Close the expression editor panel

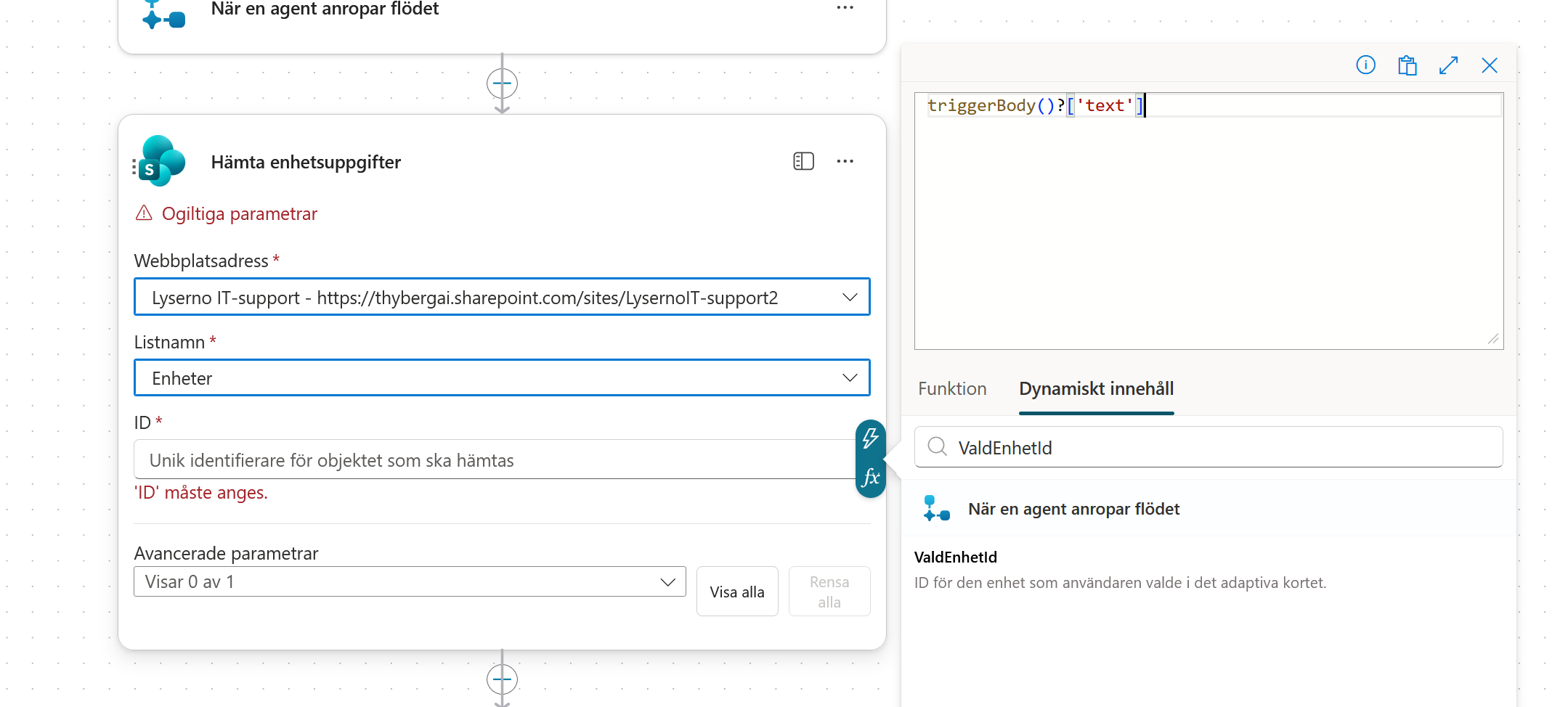[x=1490, y=65]
